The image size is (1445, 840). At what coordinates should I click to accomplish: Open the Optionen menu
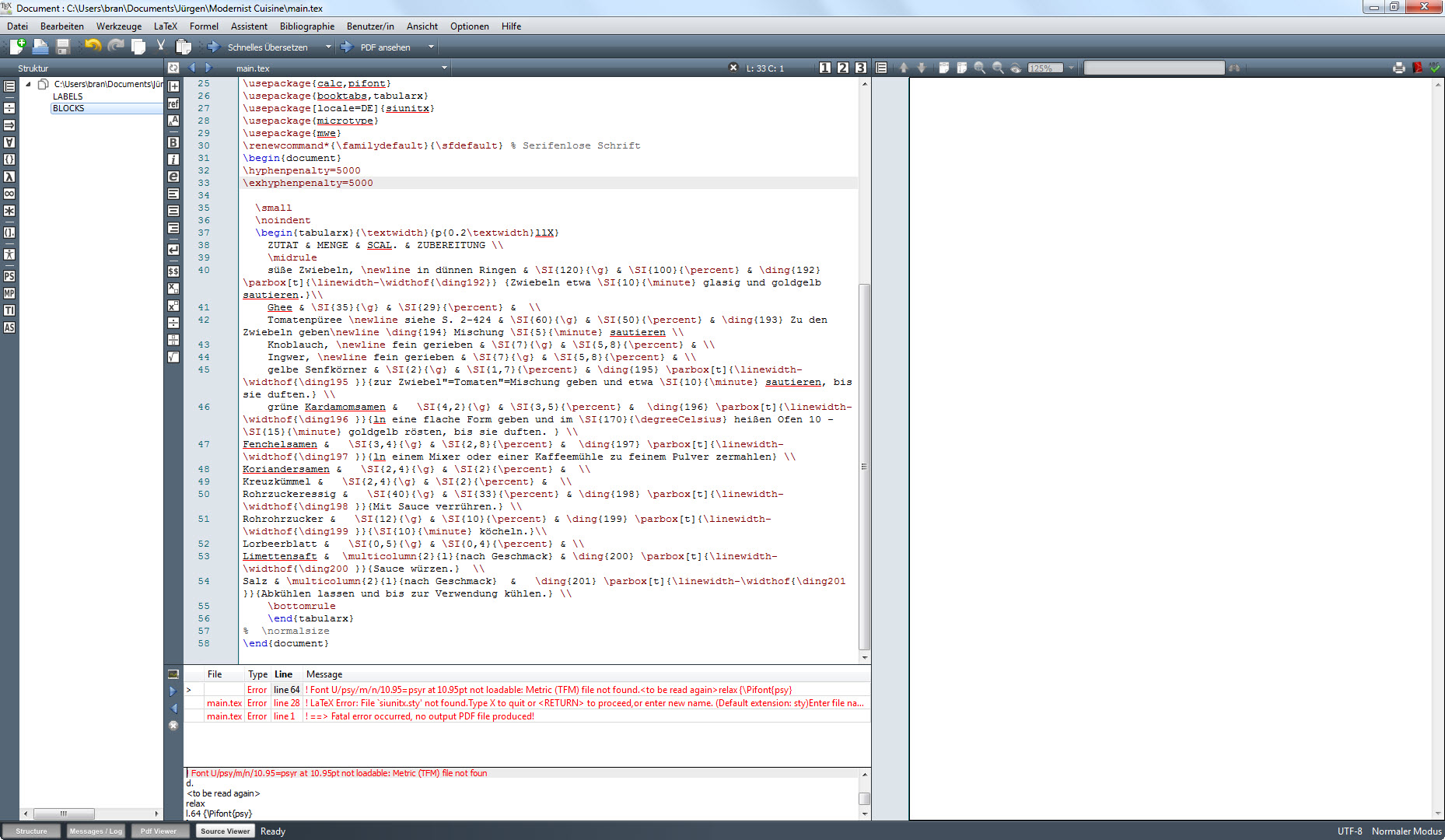470,26
